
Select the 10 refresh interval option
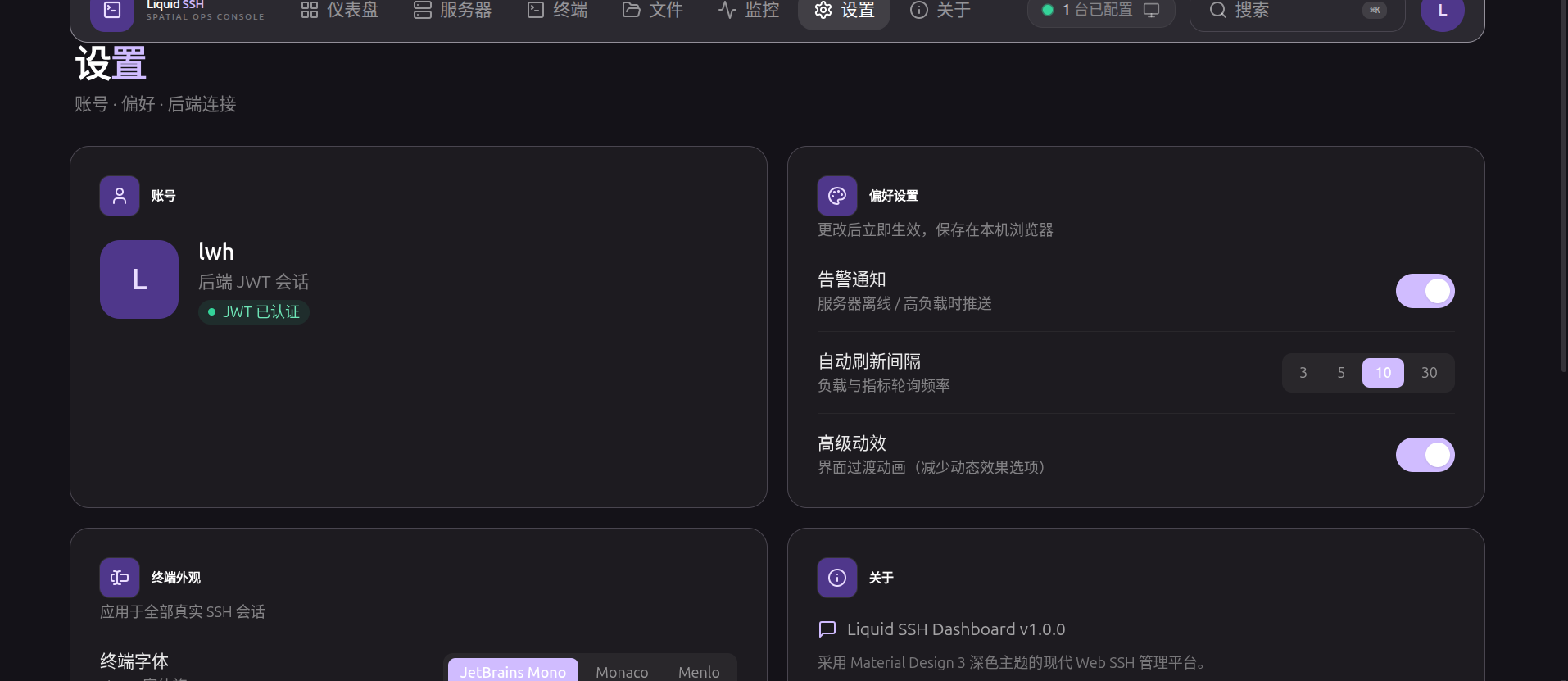coord(1383,373)
